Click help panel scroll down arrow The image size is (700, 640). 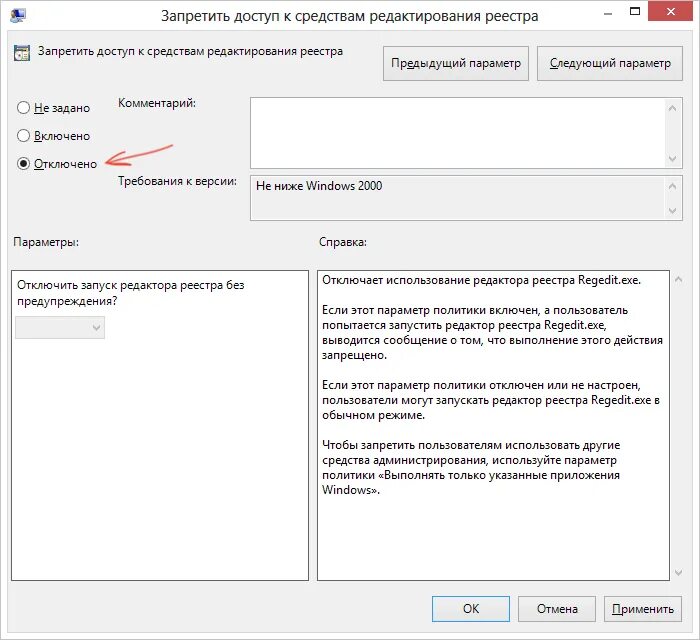click(x=679, y=573)
